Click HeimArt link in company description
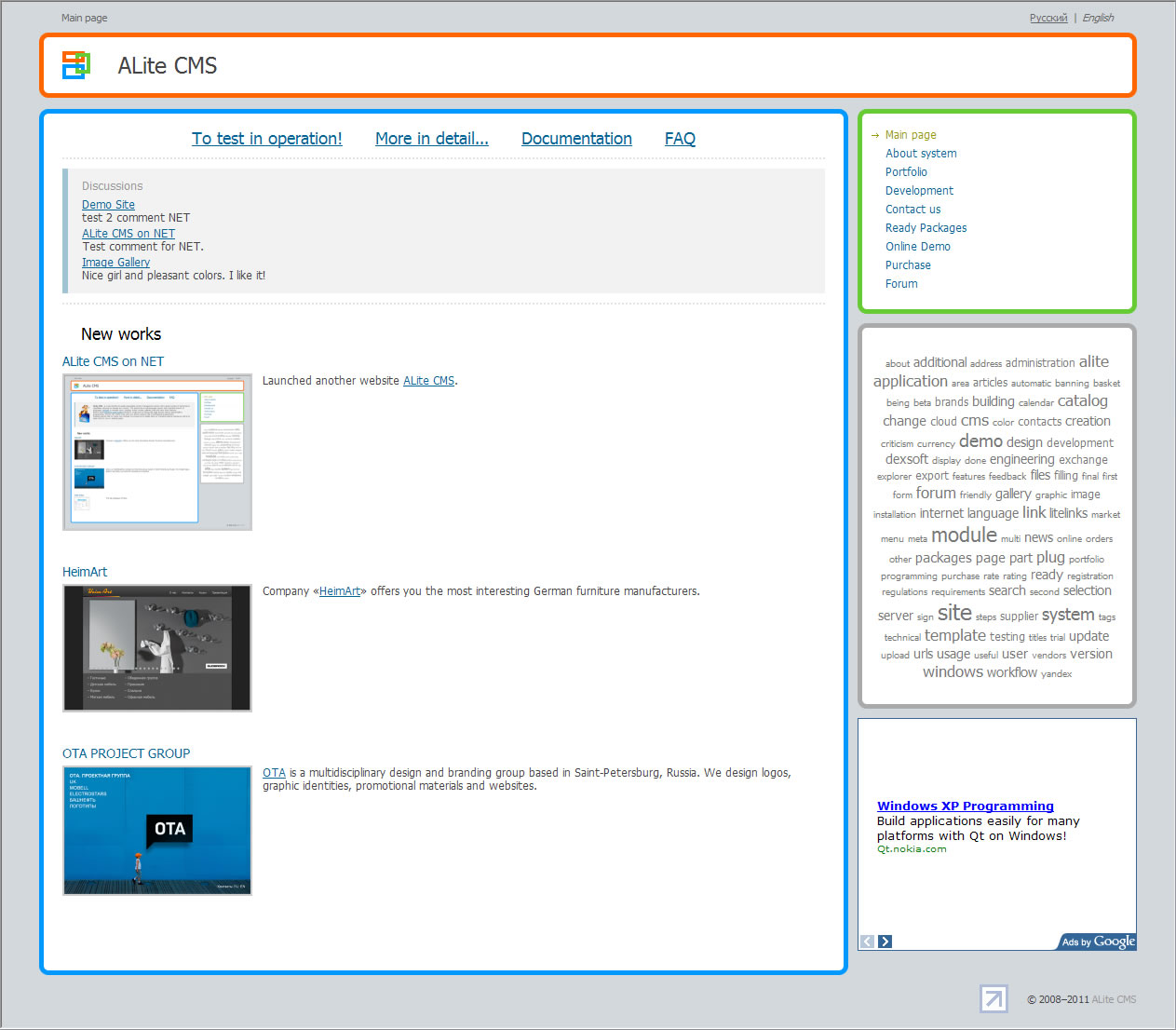The image size is (1176, 1030). click(x=340, y=591)
